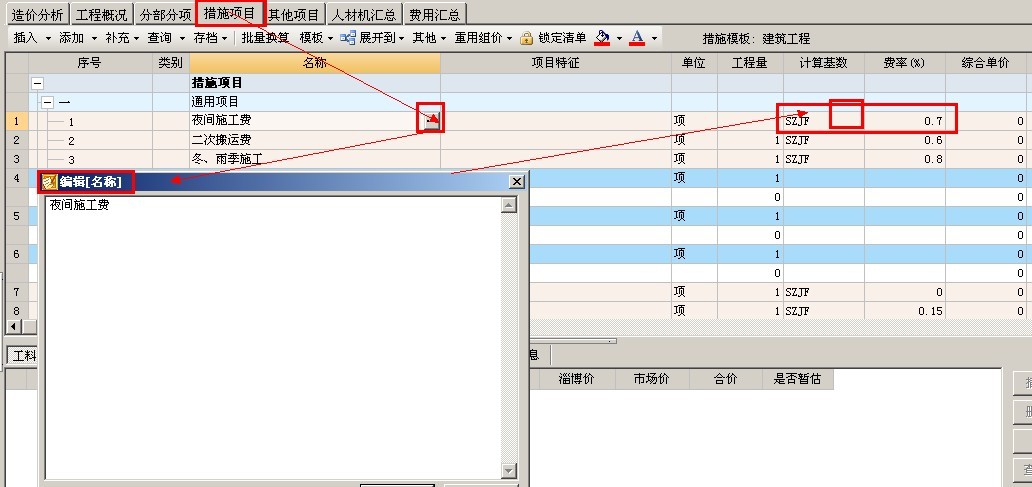
Task: Click the 名称 column header
Action: 315,63
